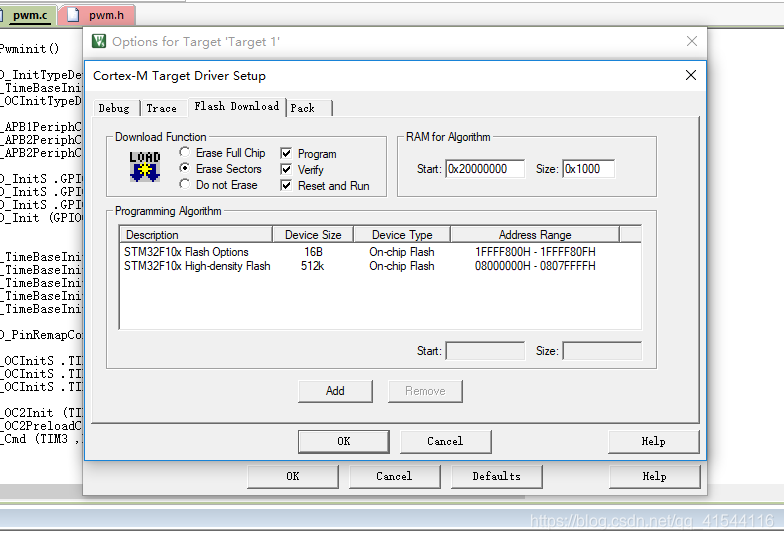Click the Description column header
Screen dimensions: 784x540
[x=196, y=234]
